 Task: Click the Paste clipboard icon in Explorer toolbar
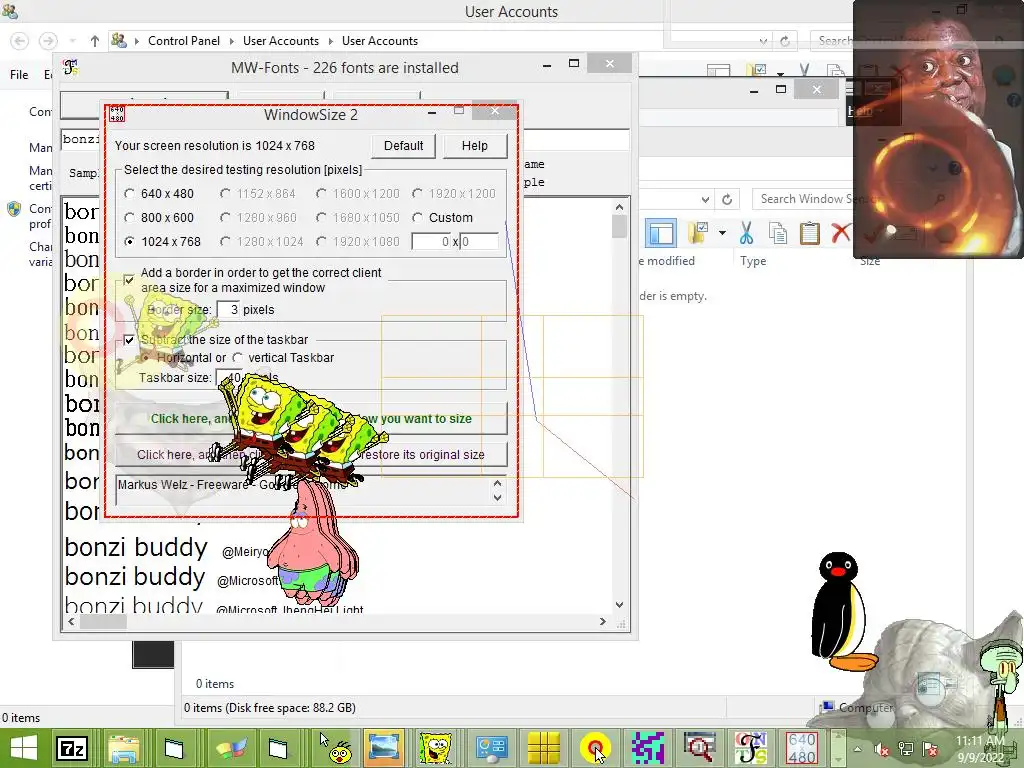click(810, 233)
